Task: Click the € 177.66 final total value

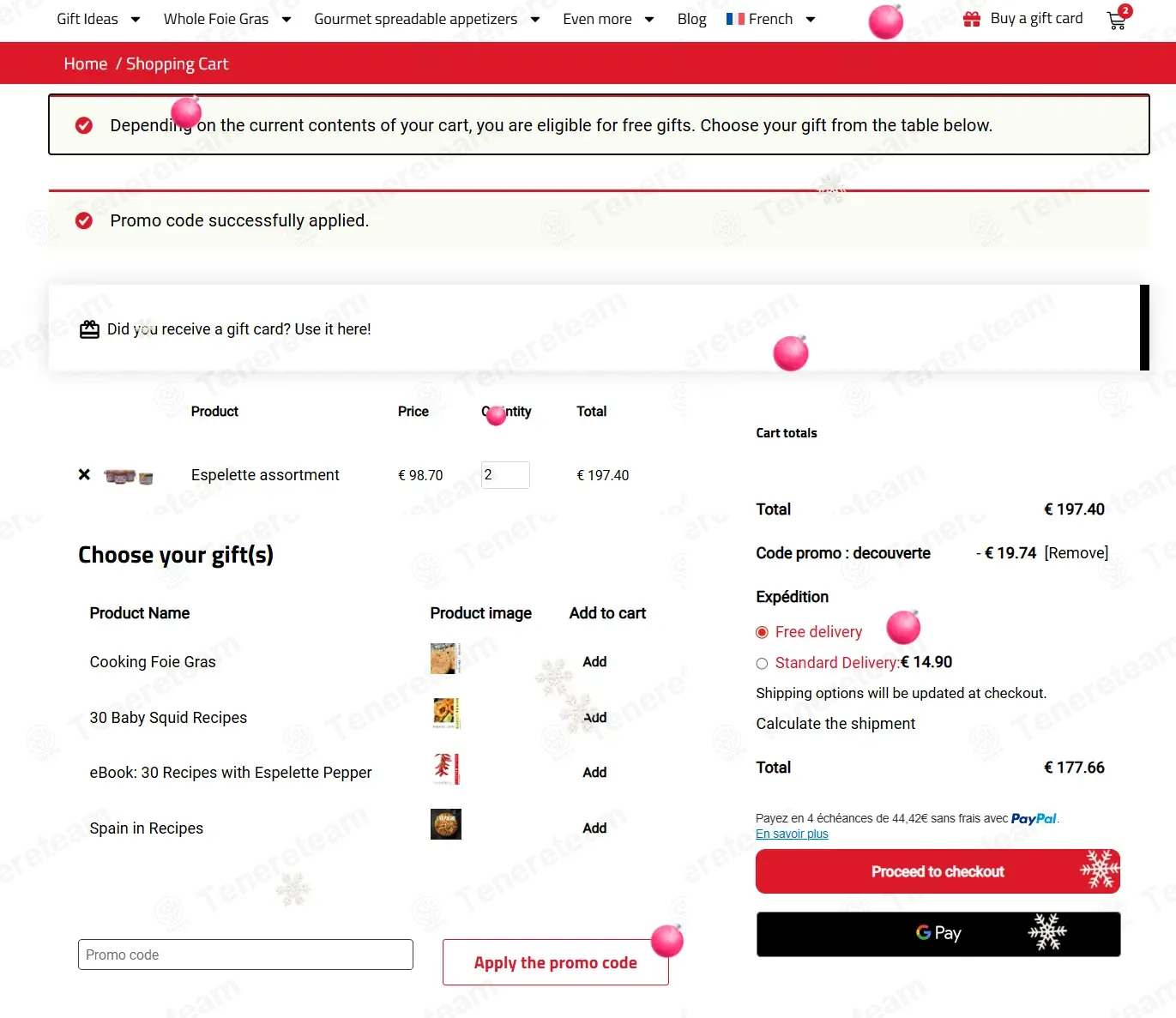Action: pyautogui.click(x=1074, y=768)
